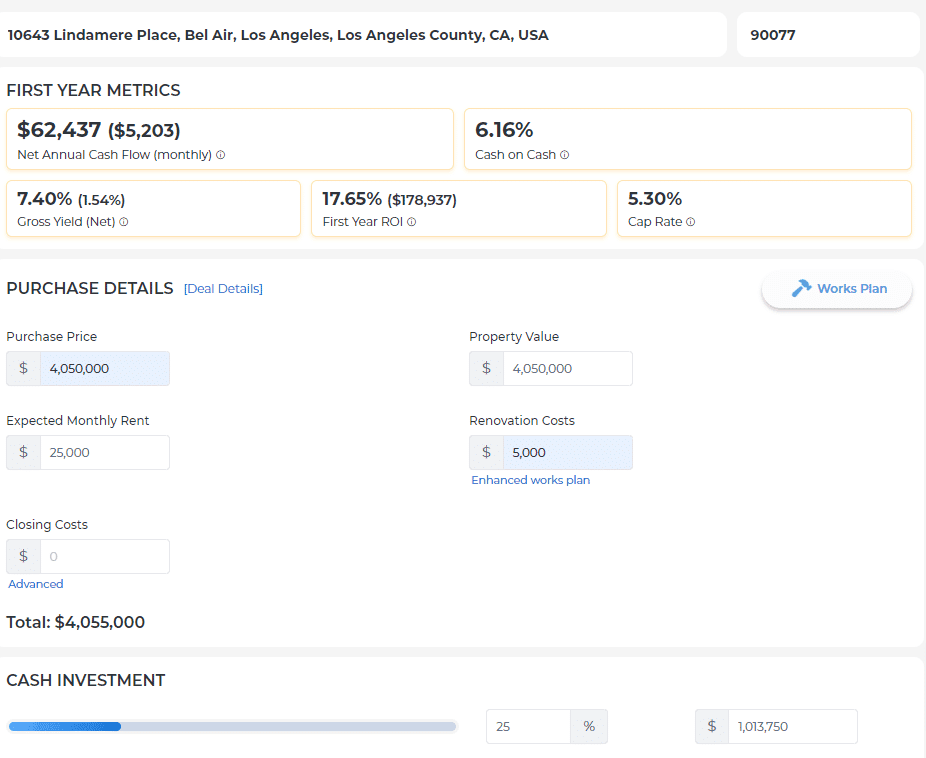Click the FIRST YEAR METRICS heading
Viewport: 926px width, 758px height.
(x=93, y=90)
